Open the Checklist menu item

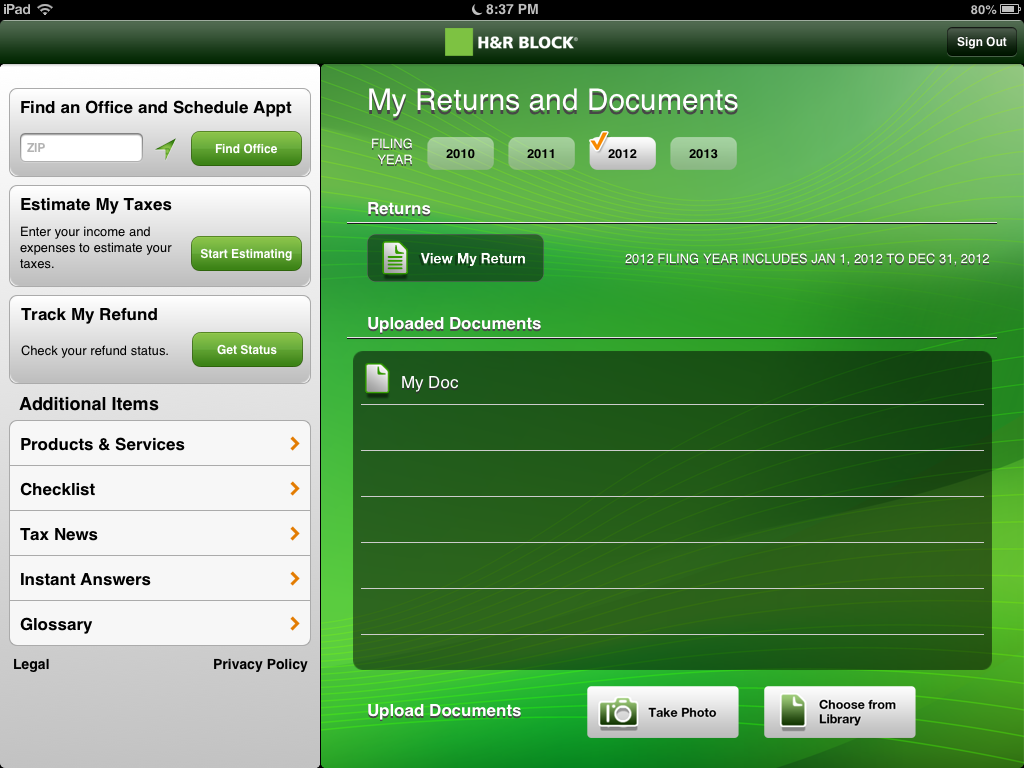pos(160,488)
